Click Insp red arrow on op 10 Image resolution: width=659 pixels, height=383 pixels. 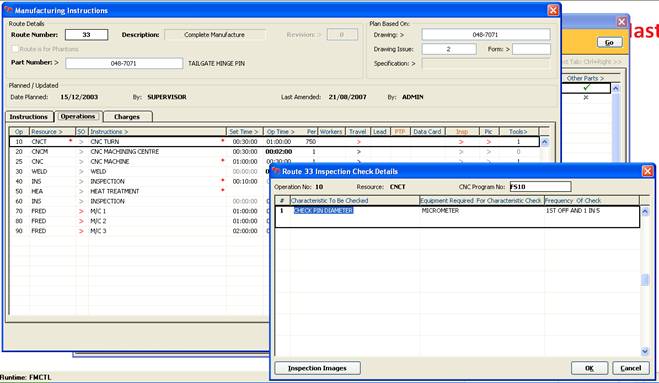461,142
